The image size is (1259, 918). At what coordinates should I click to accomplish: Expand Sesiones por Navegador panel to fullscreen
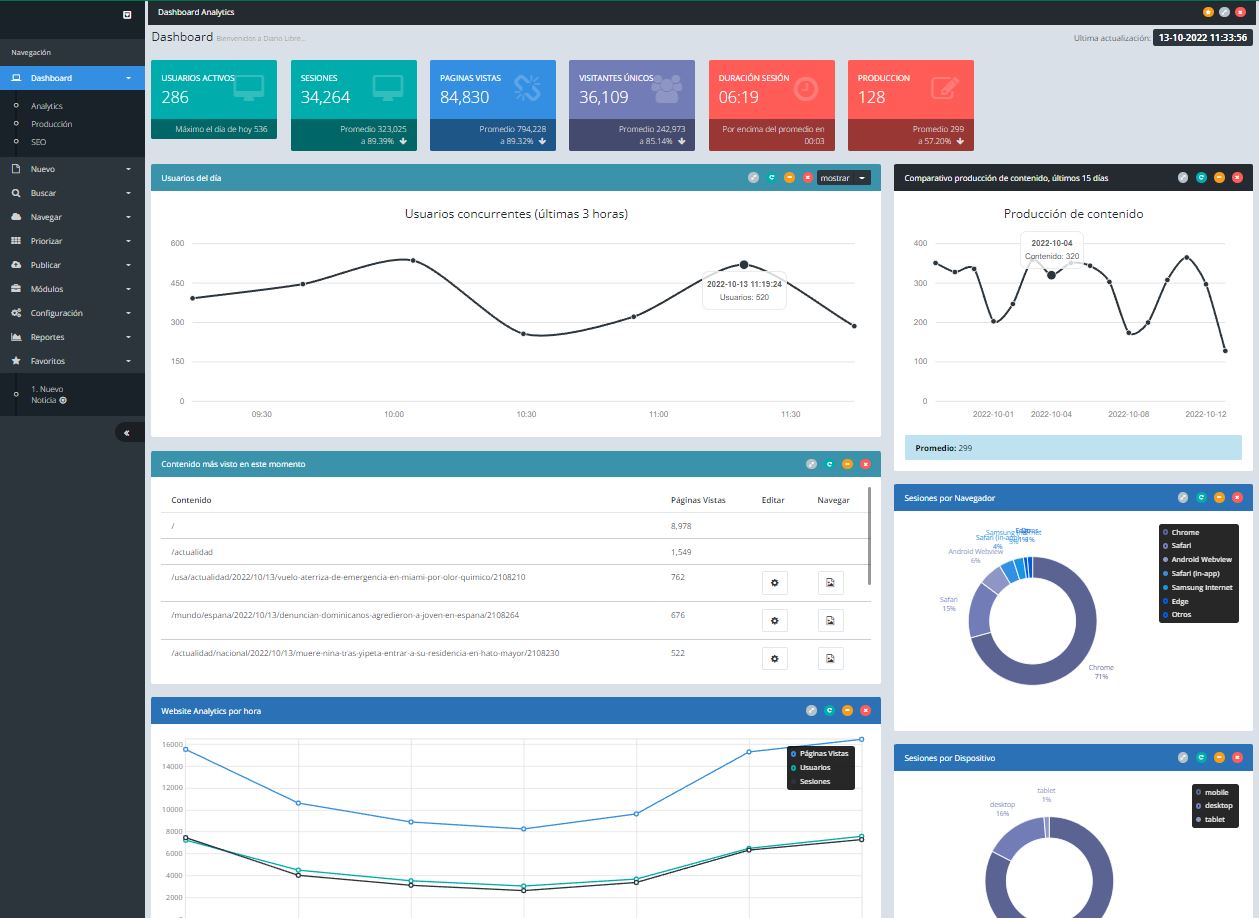tap(1183, 498)
